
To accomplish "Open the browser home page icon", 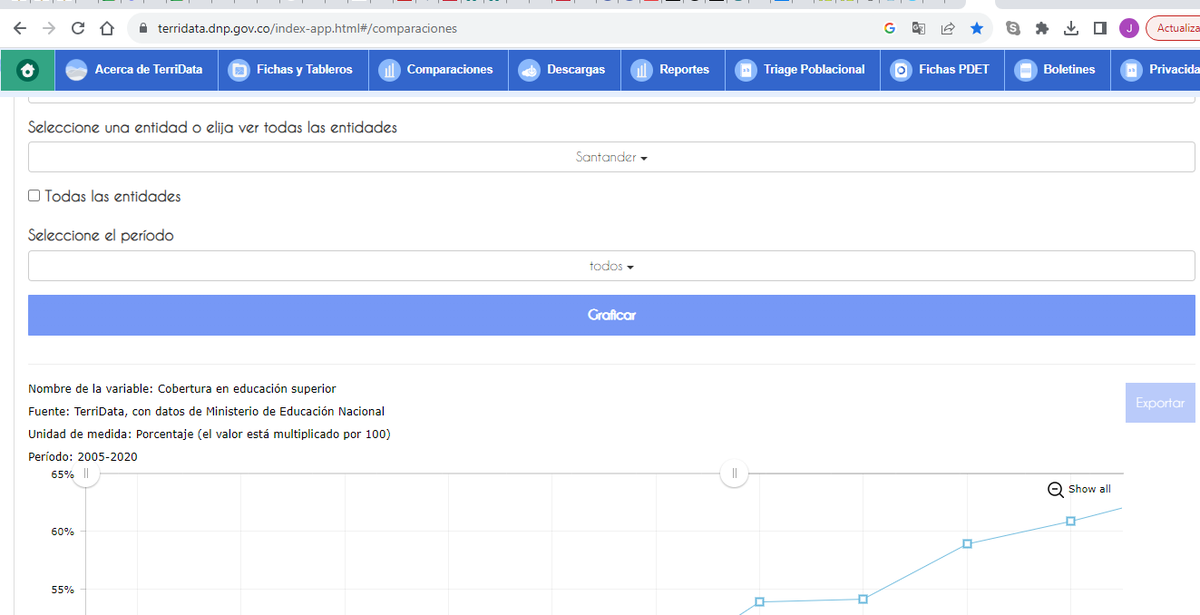I will tap(108, 28).
